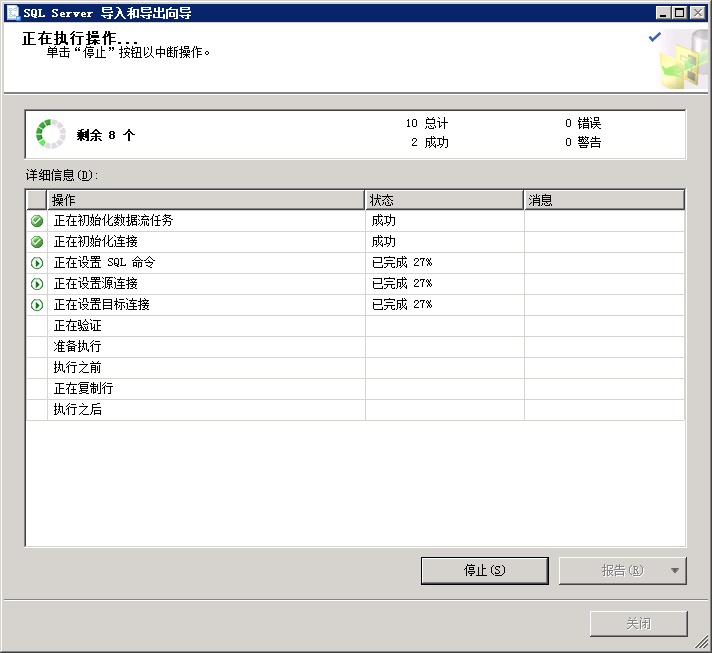Click the 消息 column header
Screen dimensions: 712x653
coord(604,200)
